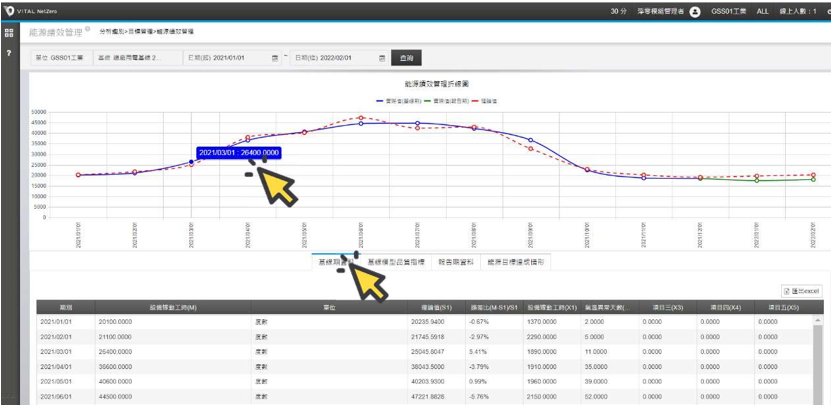Open calendar picker for end date
The height and width of the screenshot is (405, 831).
pos(382,58)
